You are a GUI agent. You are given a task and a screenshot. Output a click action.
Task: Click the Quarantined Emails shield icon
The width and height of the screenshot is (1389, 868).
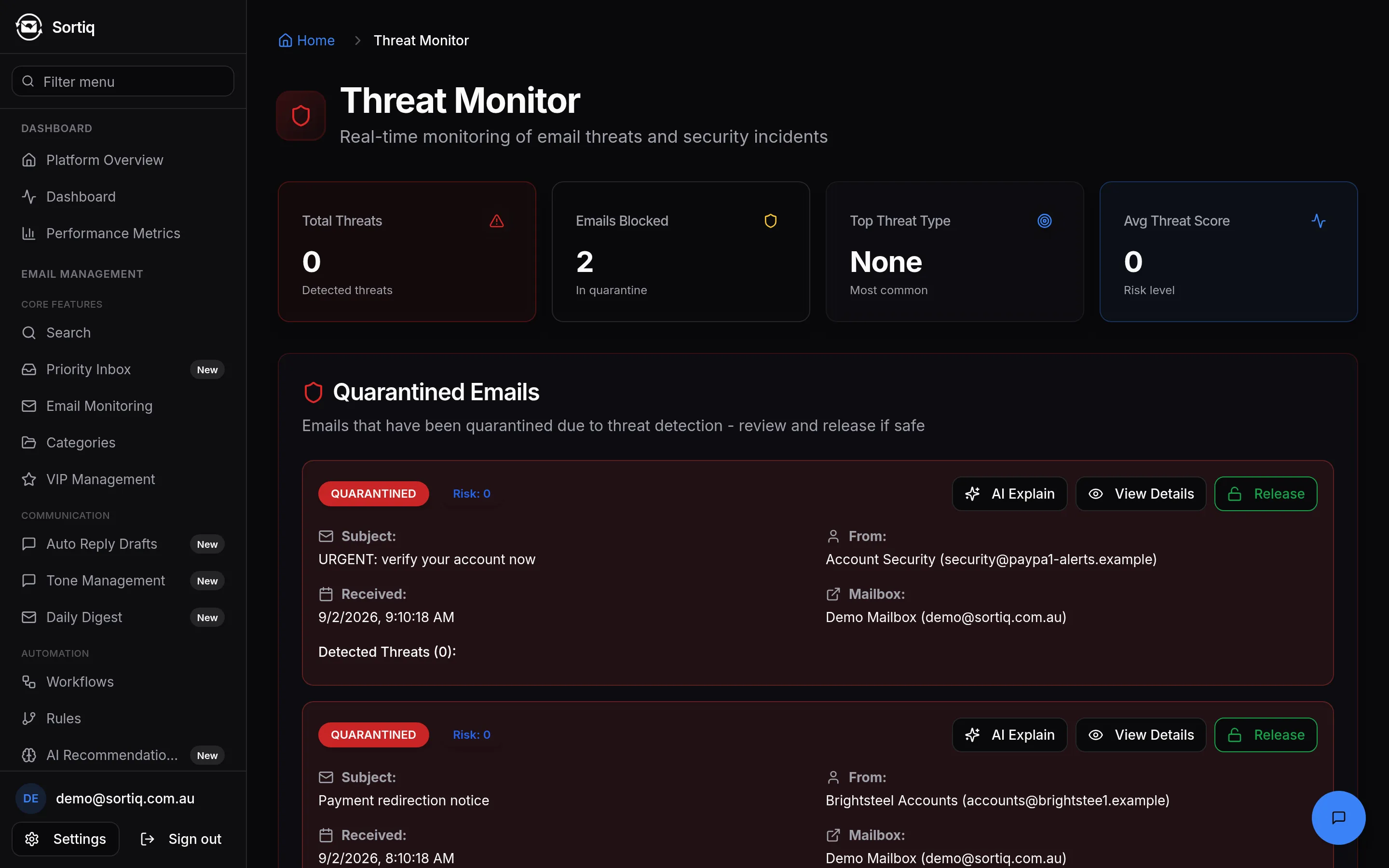pyautogui.click(x=313, y=392)
